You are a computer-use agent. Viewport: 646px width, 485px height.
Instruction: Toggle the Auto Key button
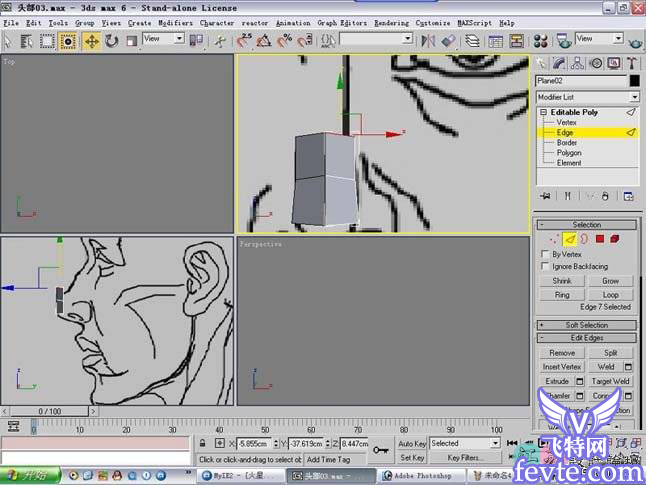412,443
